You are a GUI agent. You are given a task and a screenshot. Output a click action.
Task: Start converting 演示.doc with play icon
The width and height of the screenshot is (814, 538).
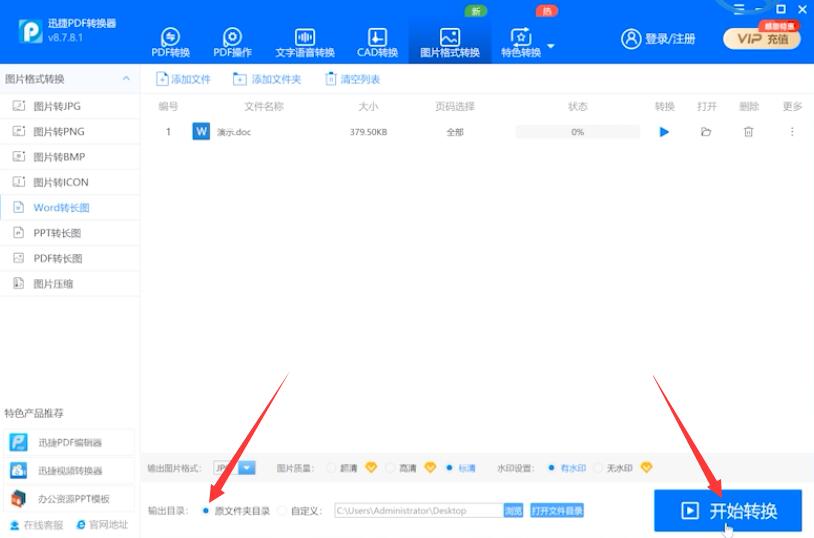point(664,132)
